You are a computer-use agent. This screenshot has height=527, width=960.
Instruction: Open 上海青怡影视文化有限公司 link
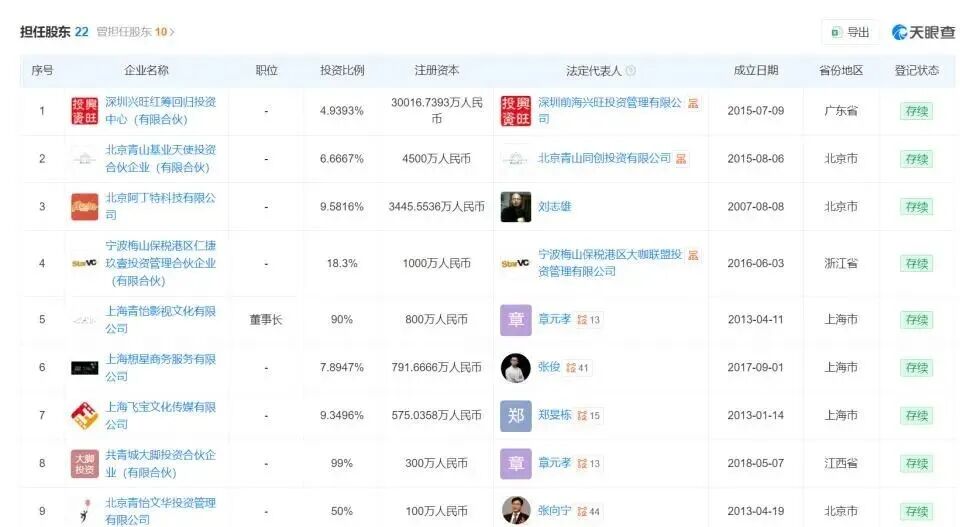pyautogui.click(x=160, y=320)
